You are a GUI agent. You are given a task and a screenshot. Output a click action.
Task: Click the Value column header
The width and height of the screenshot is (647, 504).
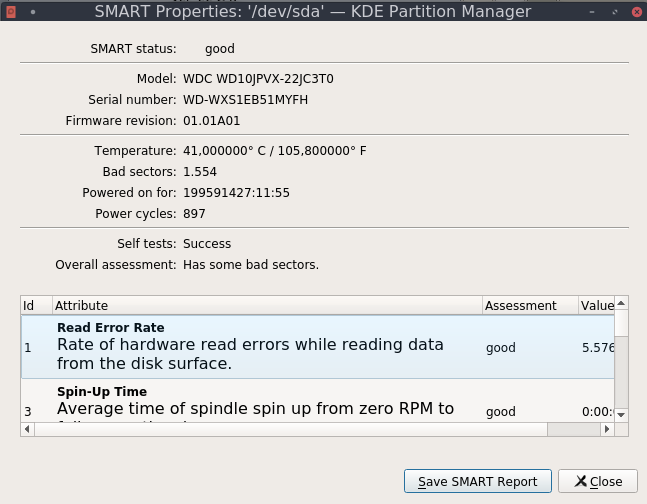(x=596, y=305)
